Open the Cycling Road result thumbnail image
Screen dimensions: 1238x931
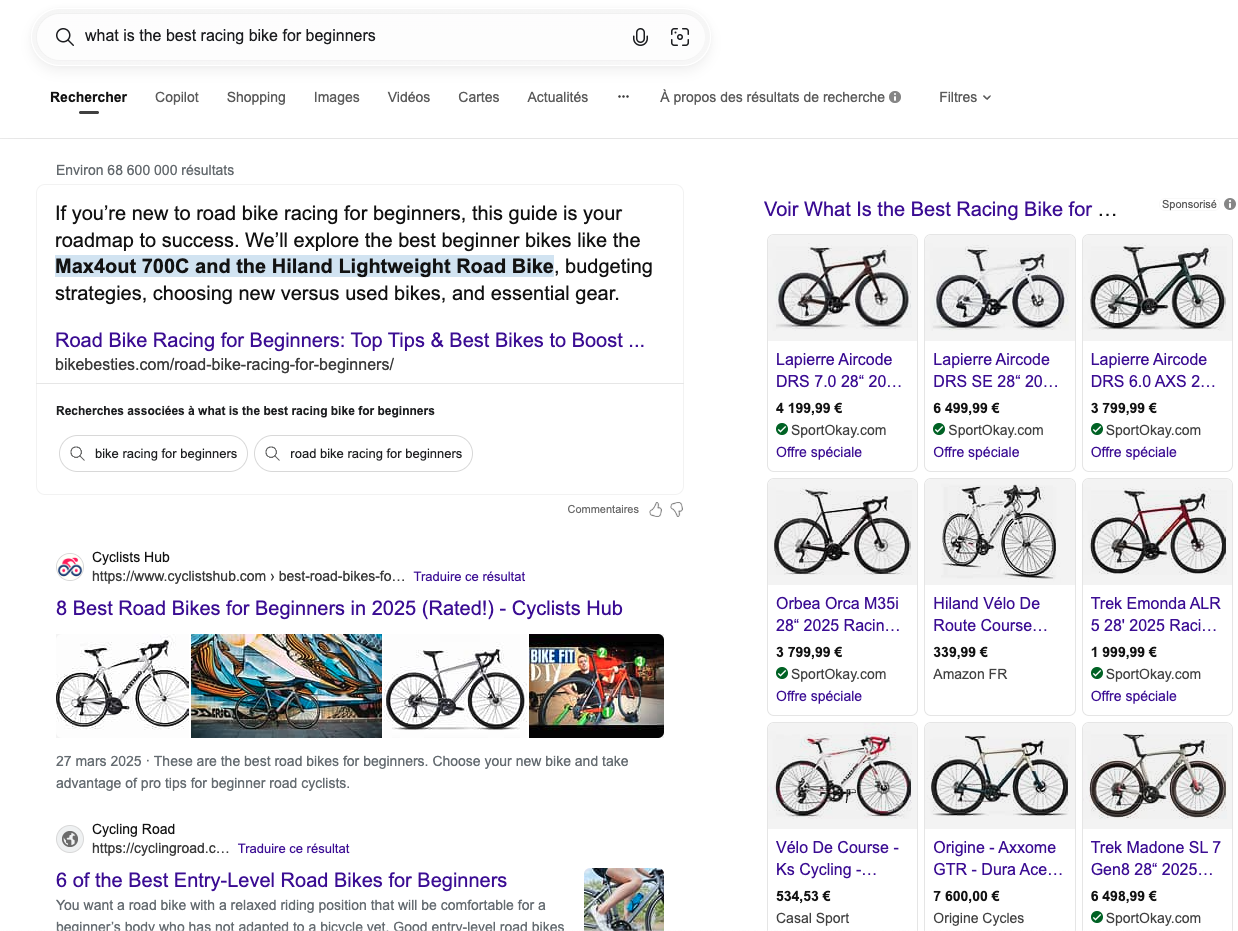624,899
